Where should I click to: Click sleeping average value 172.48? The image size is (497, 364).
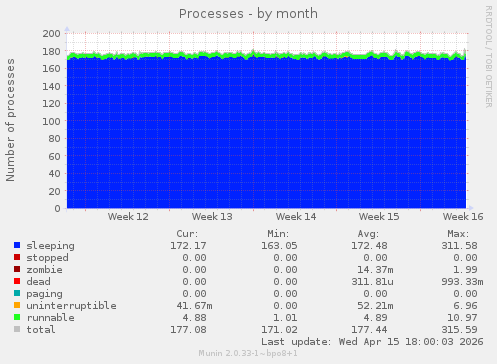pos(369,246)
